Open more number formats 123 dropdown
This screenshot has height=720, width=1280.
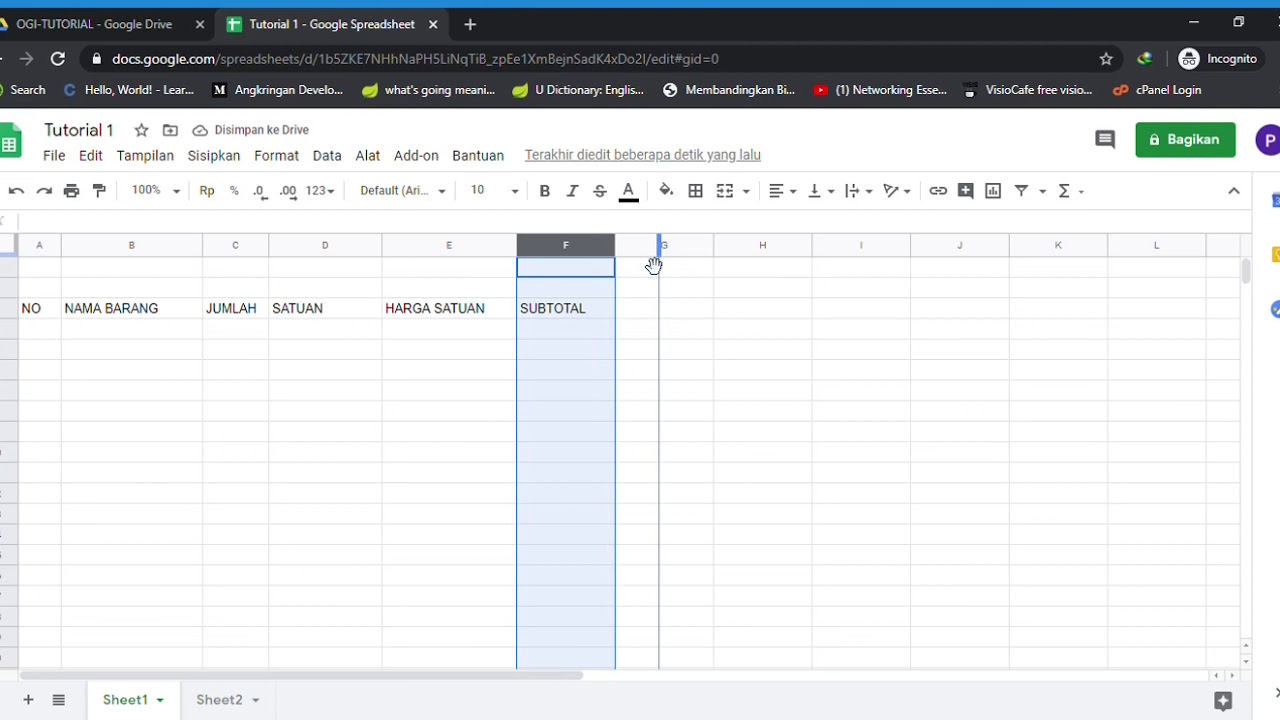tap(320, 191)
